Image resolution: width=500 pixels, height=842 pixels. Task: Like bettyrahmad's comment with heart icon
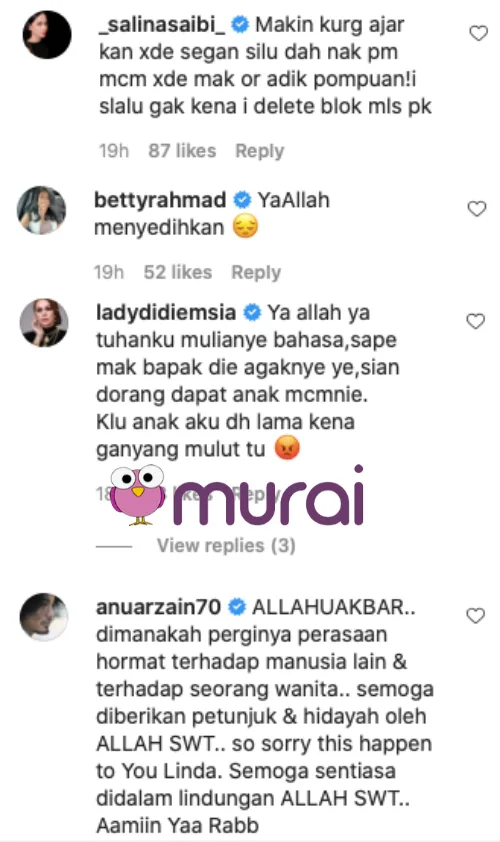click(476, 208)
